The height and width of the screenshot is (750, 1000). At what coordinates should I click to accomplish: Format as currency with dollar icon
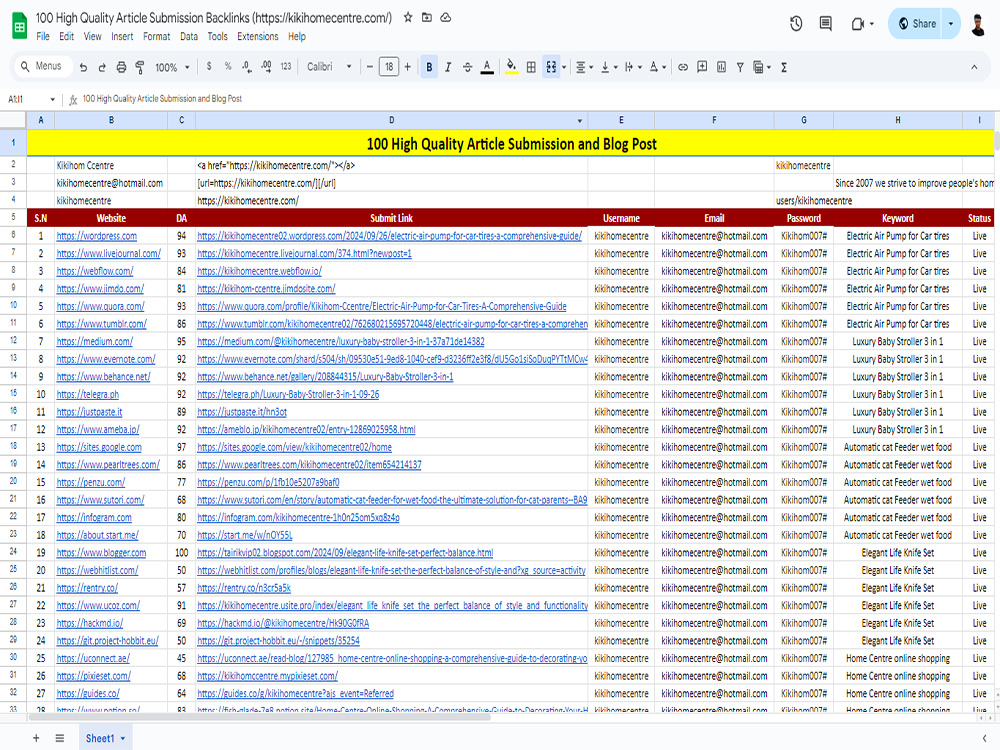[x=209, y=66]
